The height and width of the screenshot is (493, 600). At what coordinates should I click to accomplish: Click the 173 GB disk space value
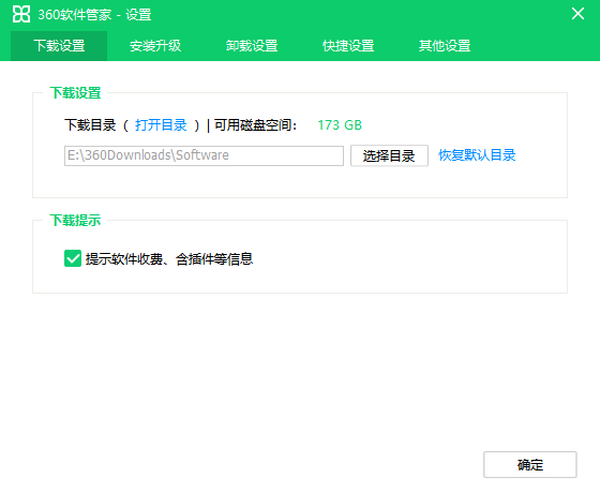(340, 125)
